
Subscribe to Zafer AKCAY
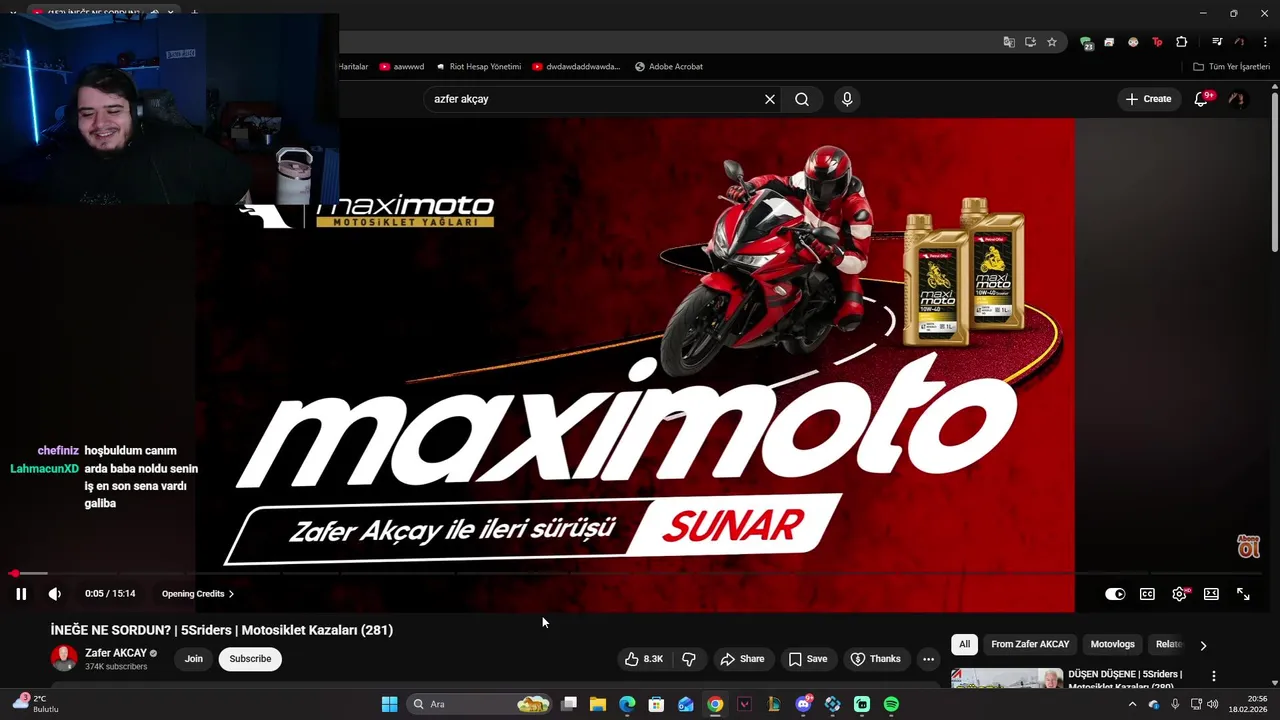(x=250, y=659)
